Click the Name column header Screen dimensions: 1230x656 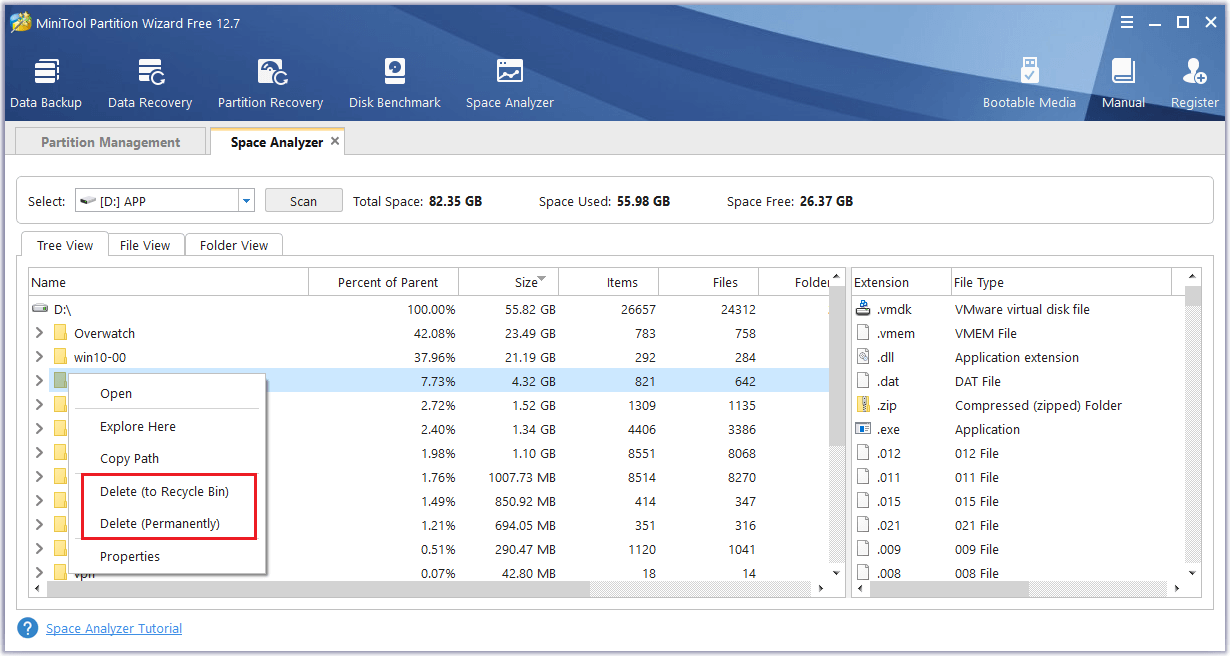click(168, 282)
